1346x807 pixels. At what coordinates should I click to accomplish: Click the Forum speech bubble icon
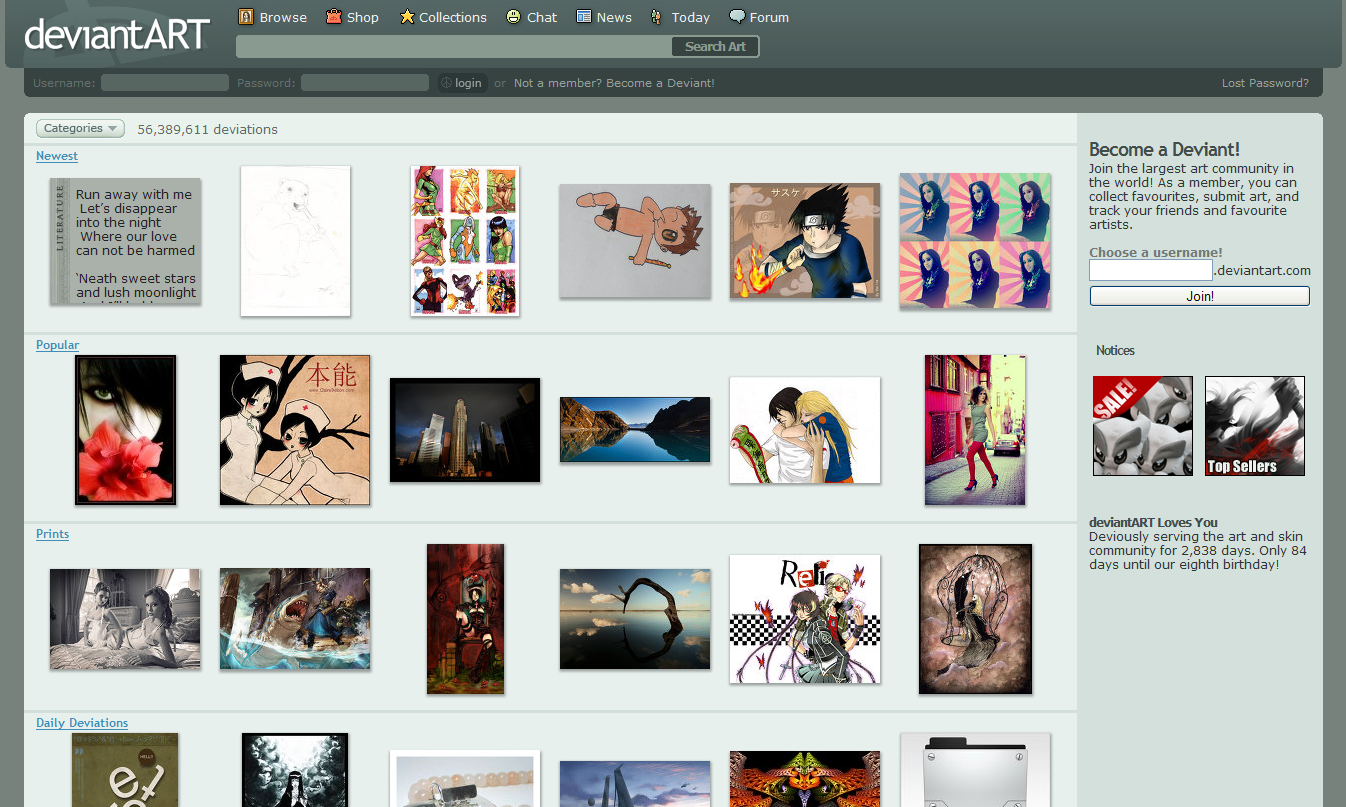[x=737, y=17]
